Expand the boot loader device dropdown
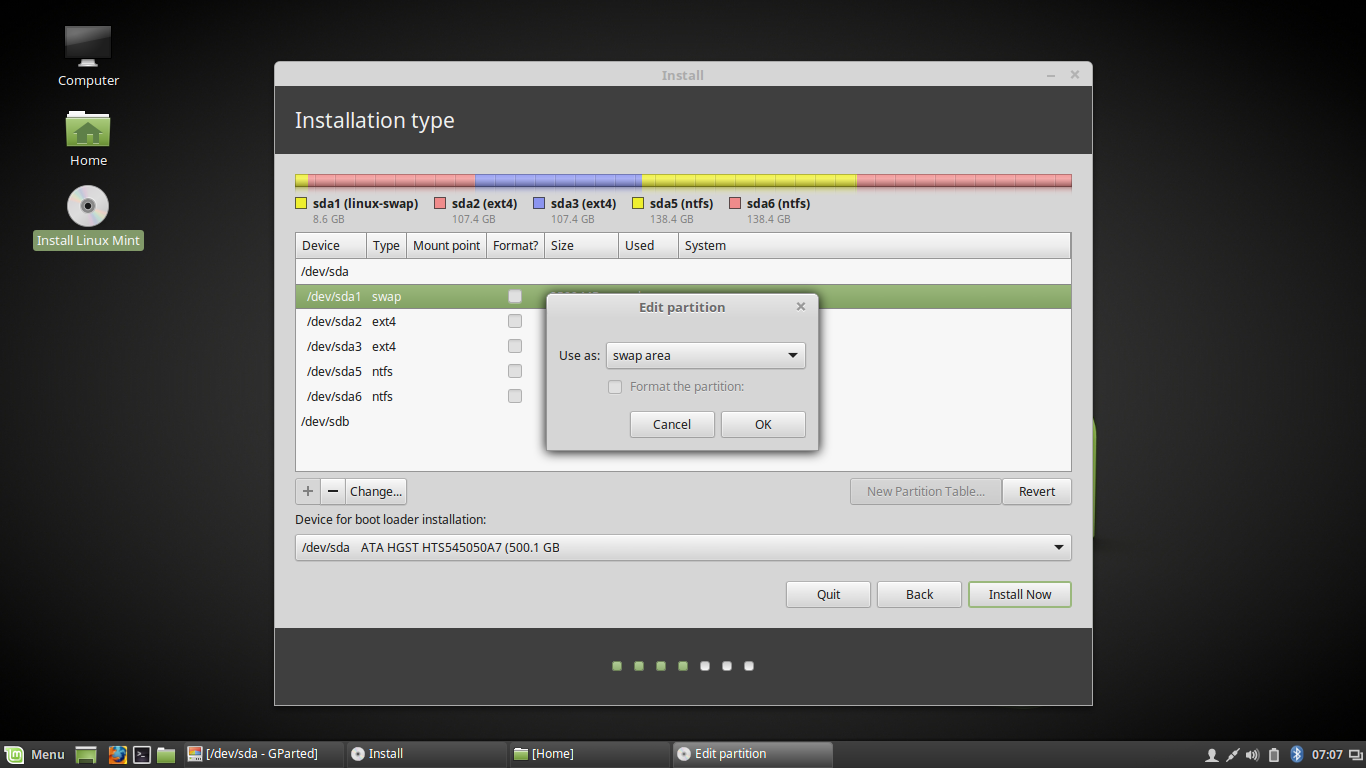1366x768 pixels. (683, 547)
